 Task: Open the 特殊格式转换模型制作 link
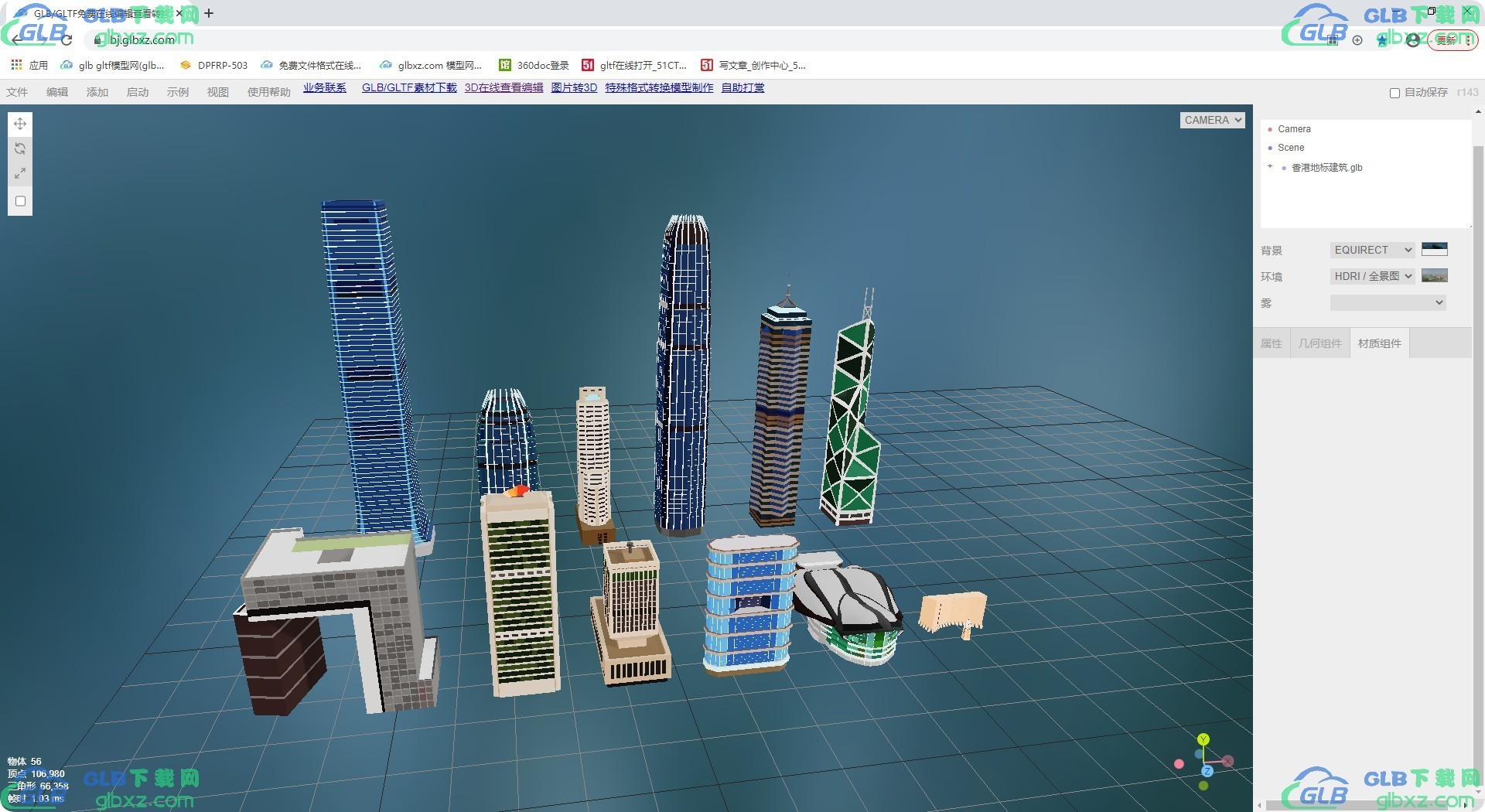(x=659, y=88)
